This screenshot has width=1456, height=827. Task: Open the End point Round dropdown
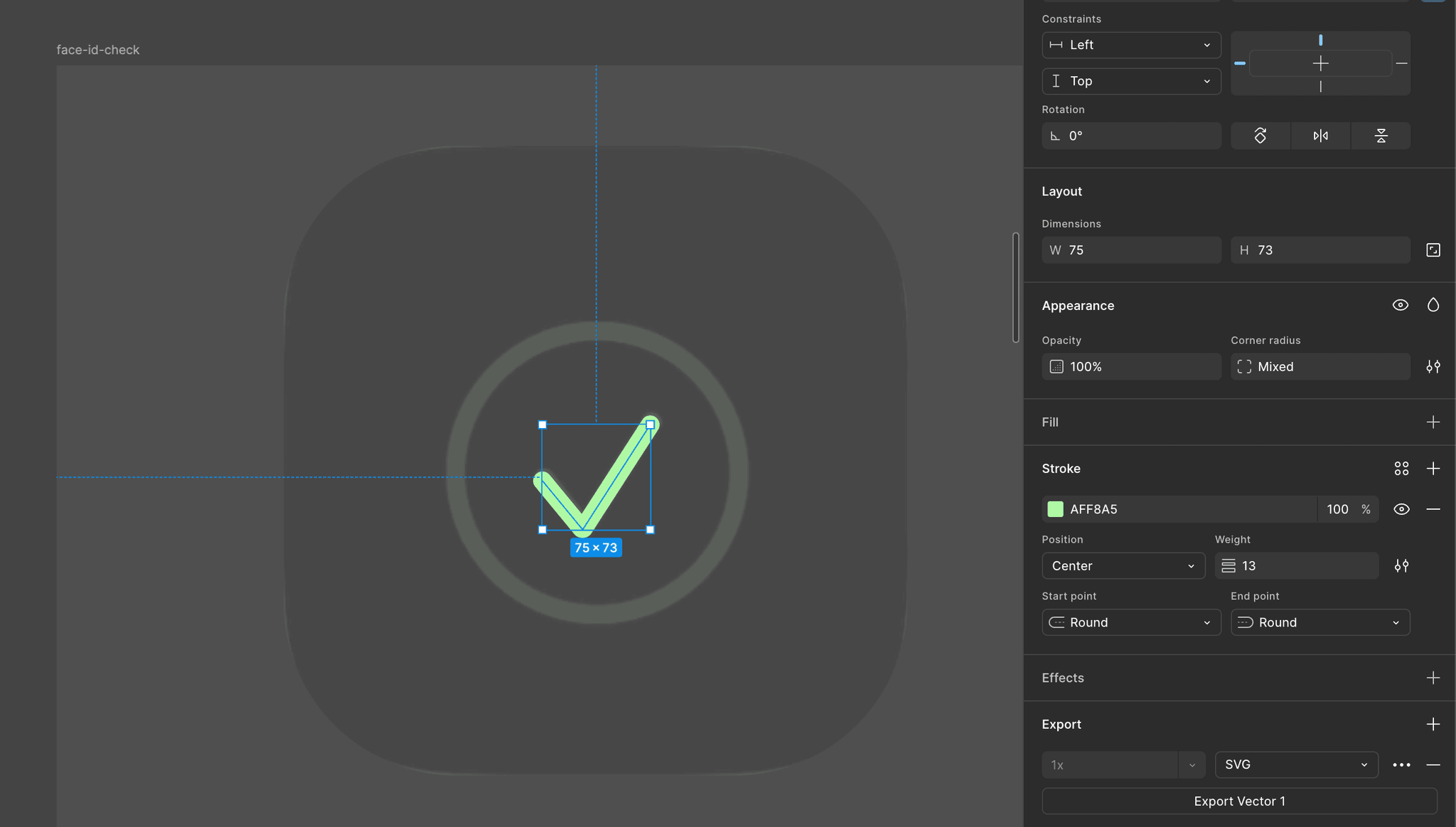tap(1320, 623)
